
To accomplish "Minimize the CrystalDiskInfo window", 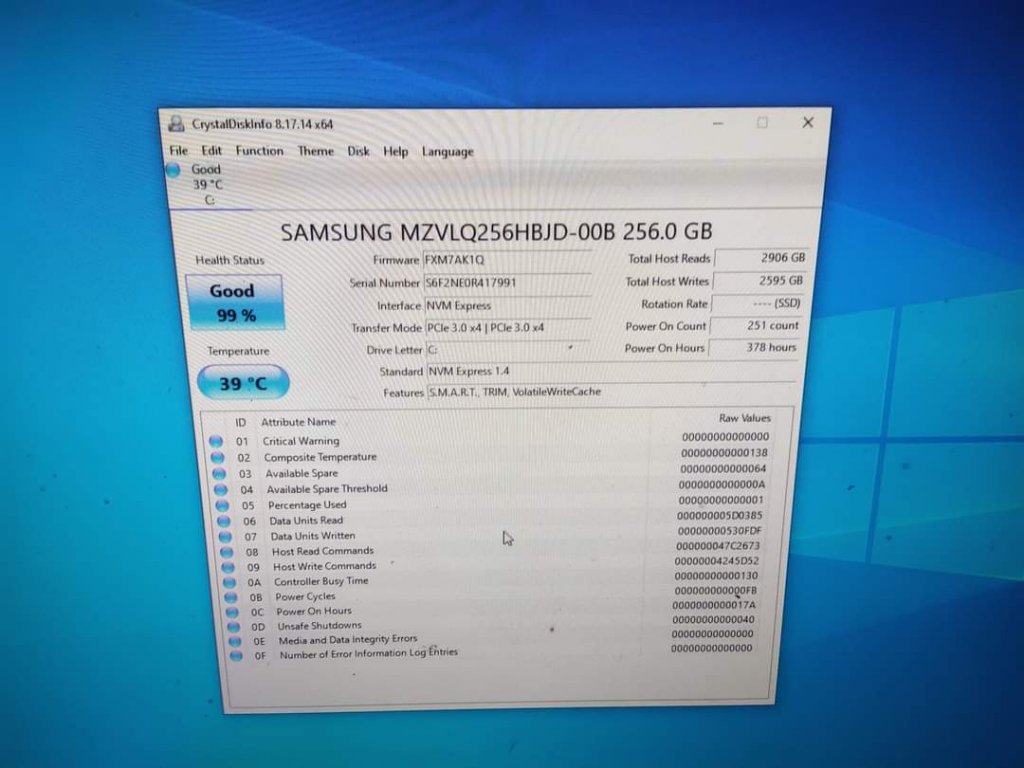I will click(718, 123).
